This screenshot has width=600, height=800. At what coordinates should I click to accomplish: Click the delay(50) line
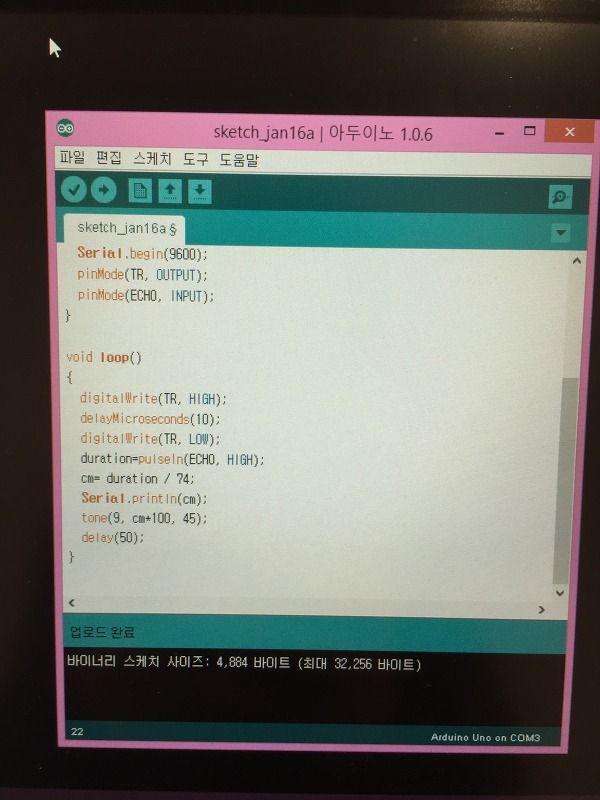tap(113, 537)
